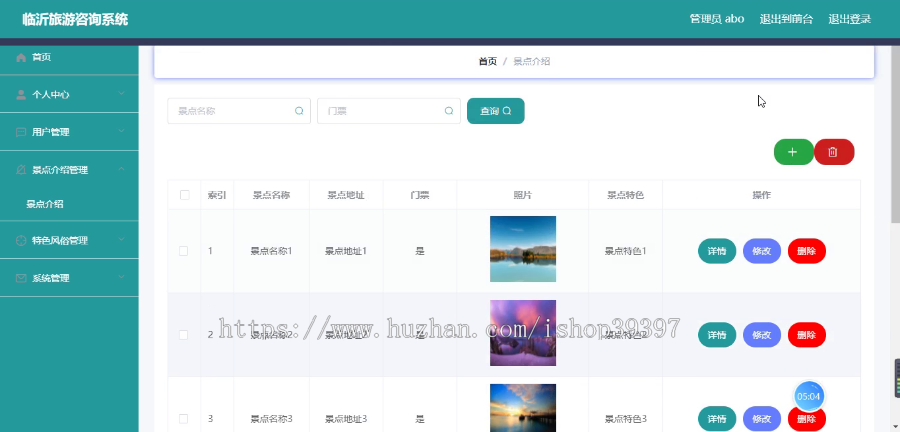Click the 门票 column header
Screen dimensions: 900x432
(420, 195)
